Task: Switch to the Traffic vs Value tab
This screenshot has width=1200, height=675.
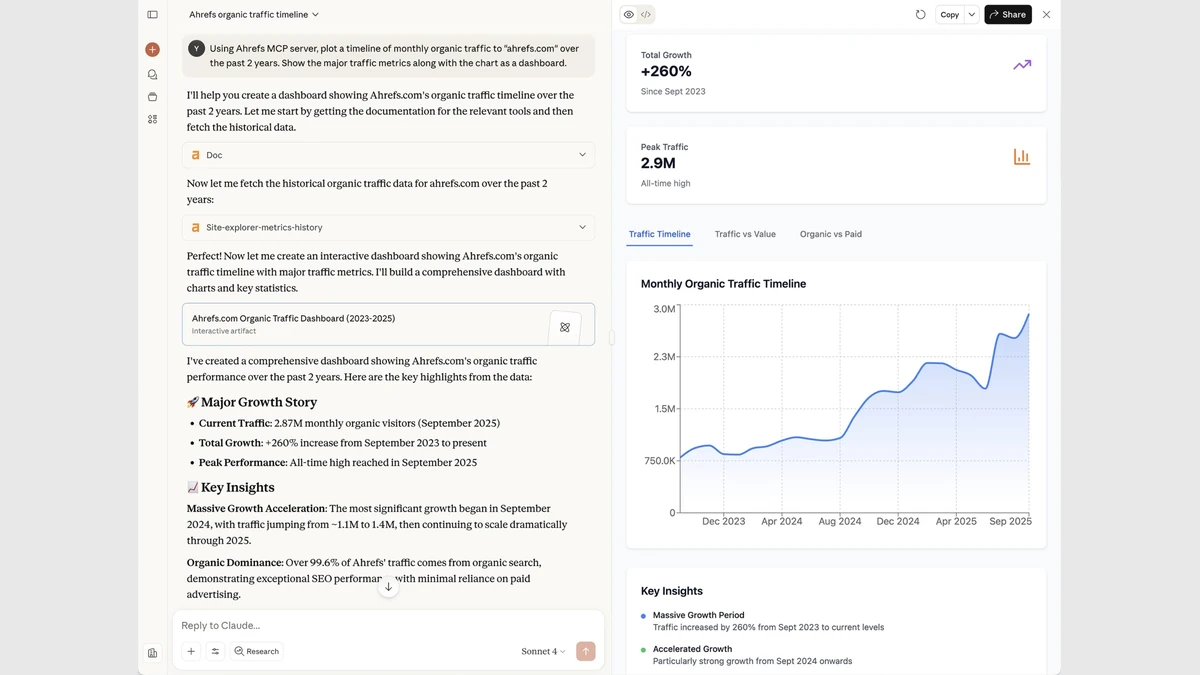Action: pyautogui.click(x=745, y=234)
